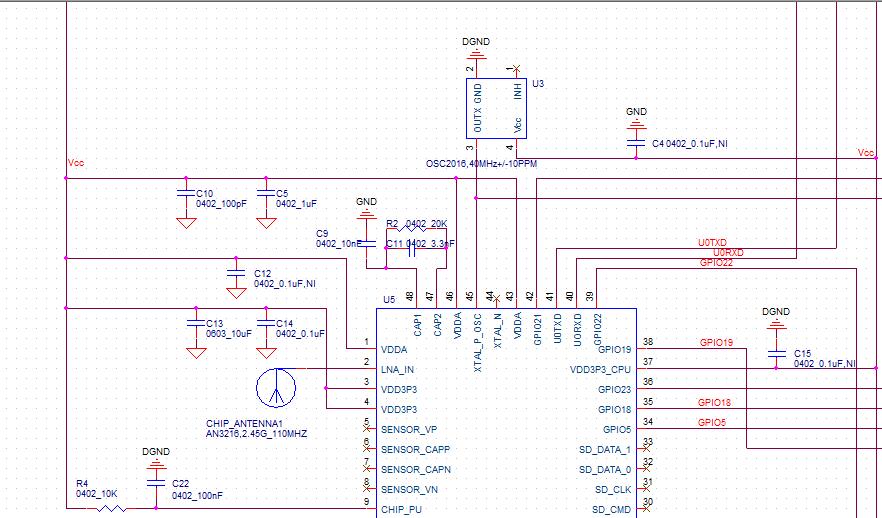Select capacitor C15 near DGND
The image size is (882, 518).
pyautogui.click(x=776, y=354)
